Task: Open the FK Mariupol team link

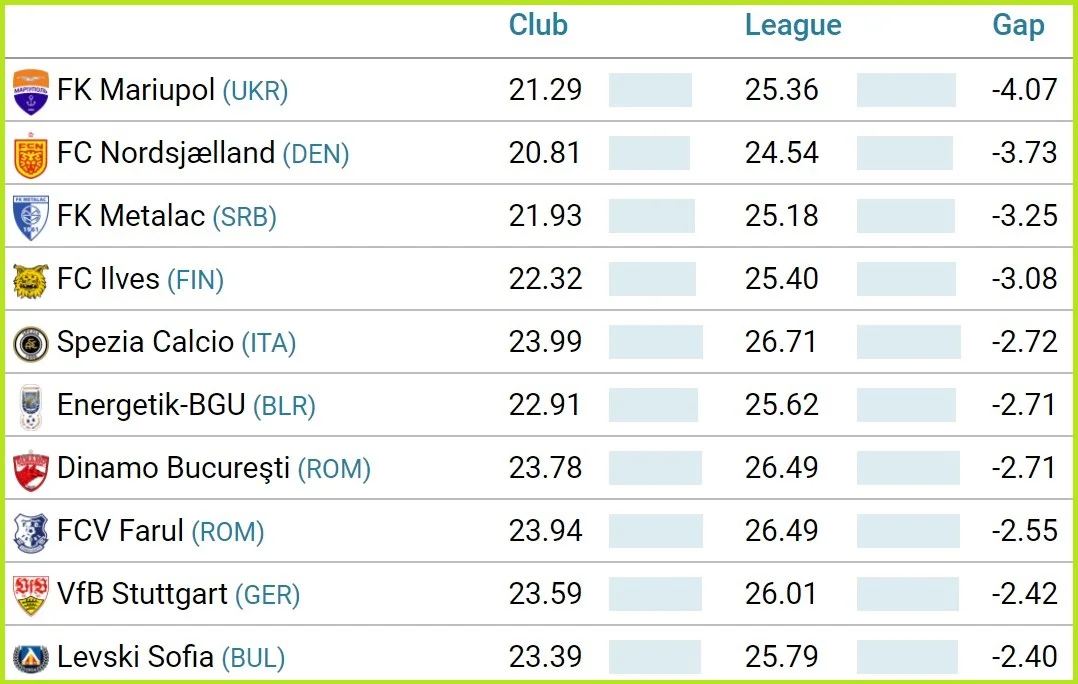Action: tap(136, 90)
